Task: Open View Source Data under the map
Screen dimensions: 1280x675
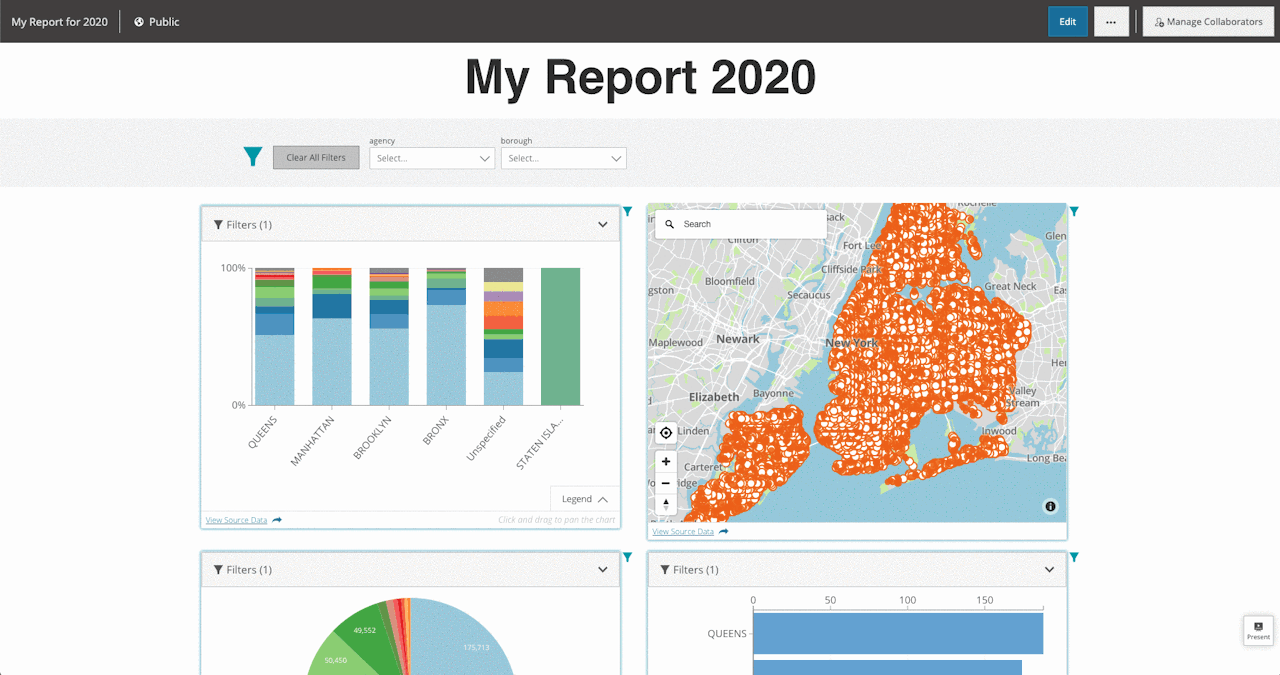Action: [683, 532]
